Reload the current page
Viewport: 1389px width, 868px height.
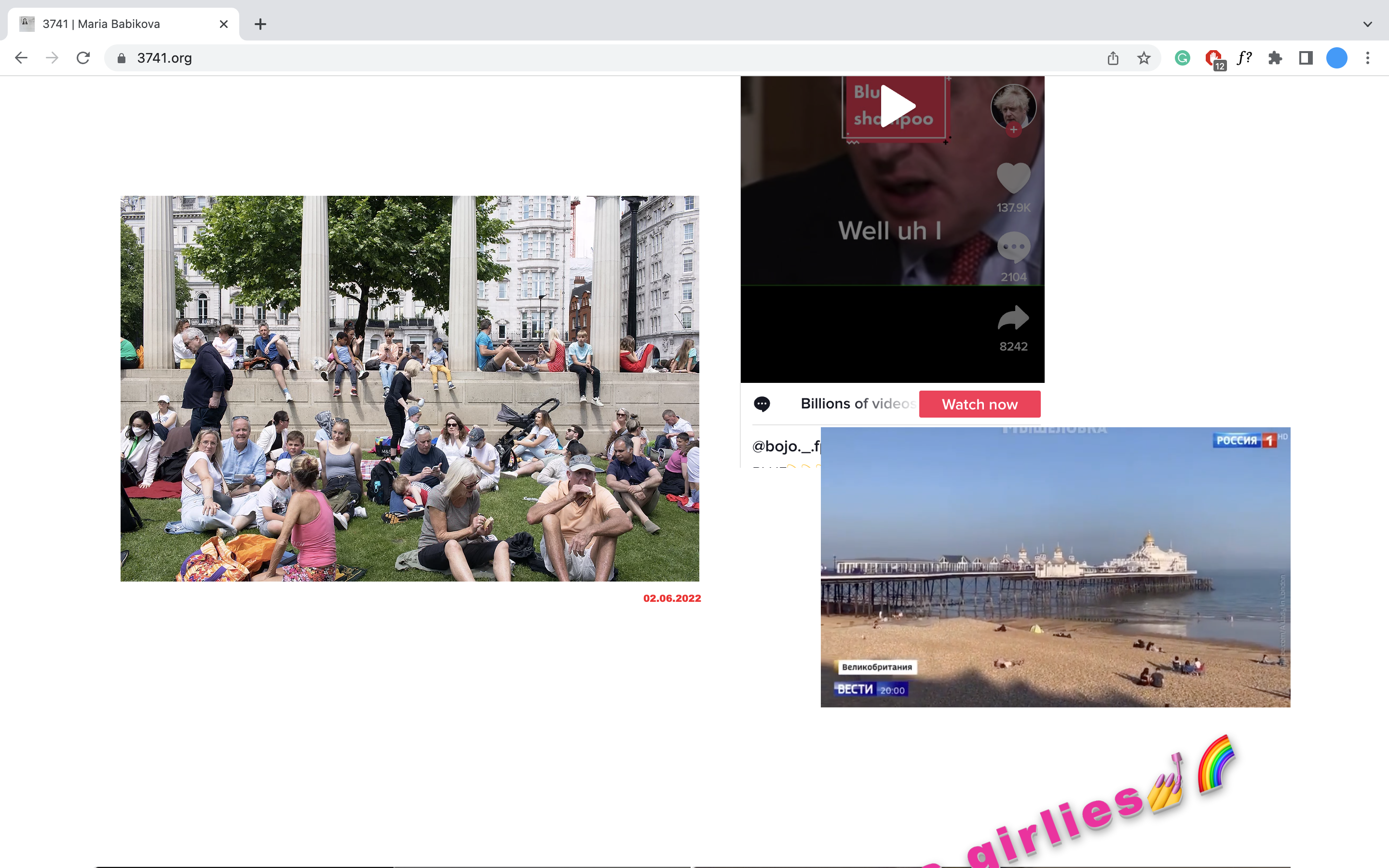pyautogui.click(x=83, y=58)
